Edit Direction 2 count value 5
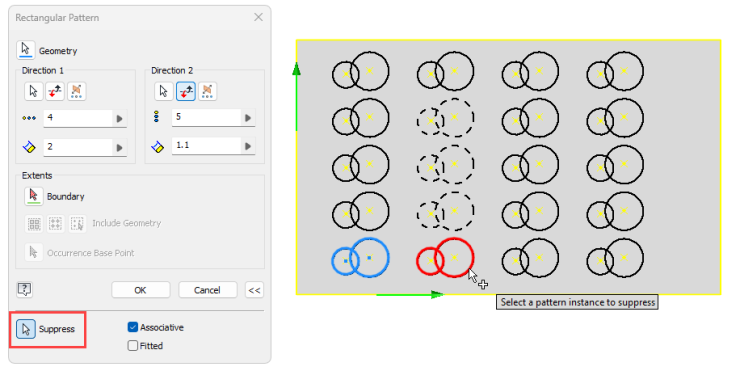The height and width of the screenshot is (371, 740). pyautogui.click(x=207, y=117)
